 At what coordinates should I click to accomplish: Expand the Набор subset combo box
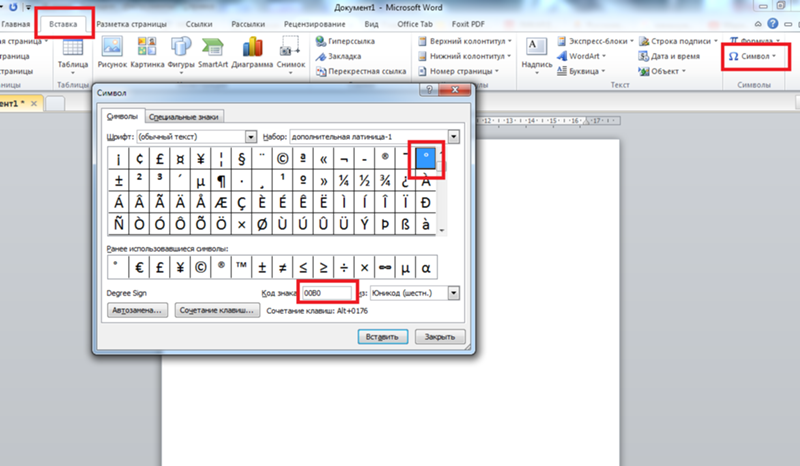pyautogui.click(x=454, y=137)
